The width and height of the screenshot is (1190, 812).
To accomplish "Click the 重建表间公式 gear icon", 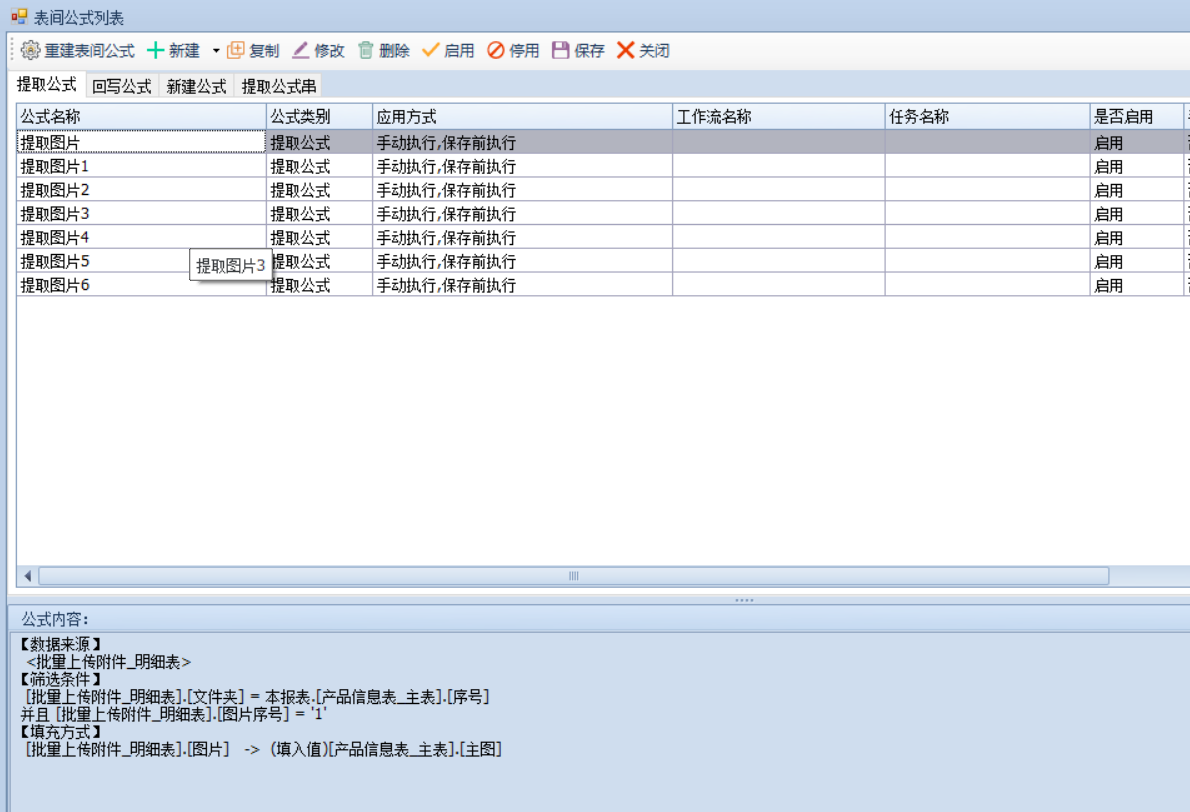I will pos(30,50).
